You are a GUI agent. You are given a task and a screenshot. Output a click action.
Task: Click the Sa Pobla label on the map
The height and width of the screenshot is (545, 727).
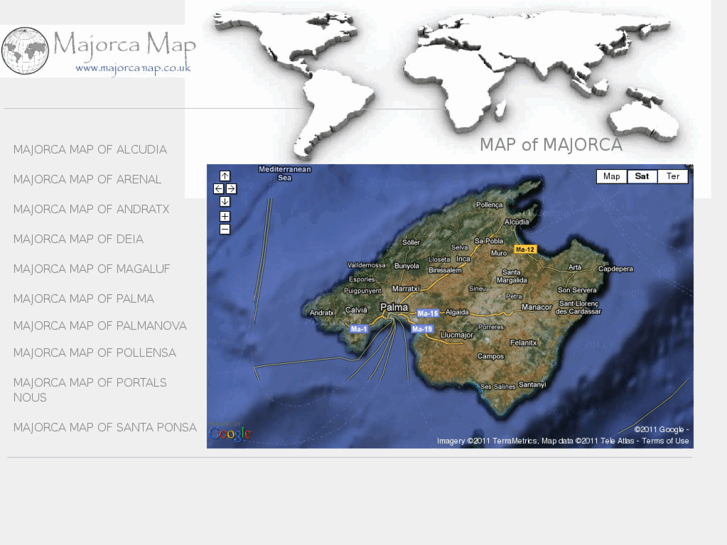tap(489, 241)
